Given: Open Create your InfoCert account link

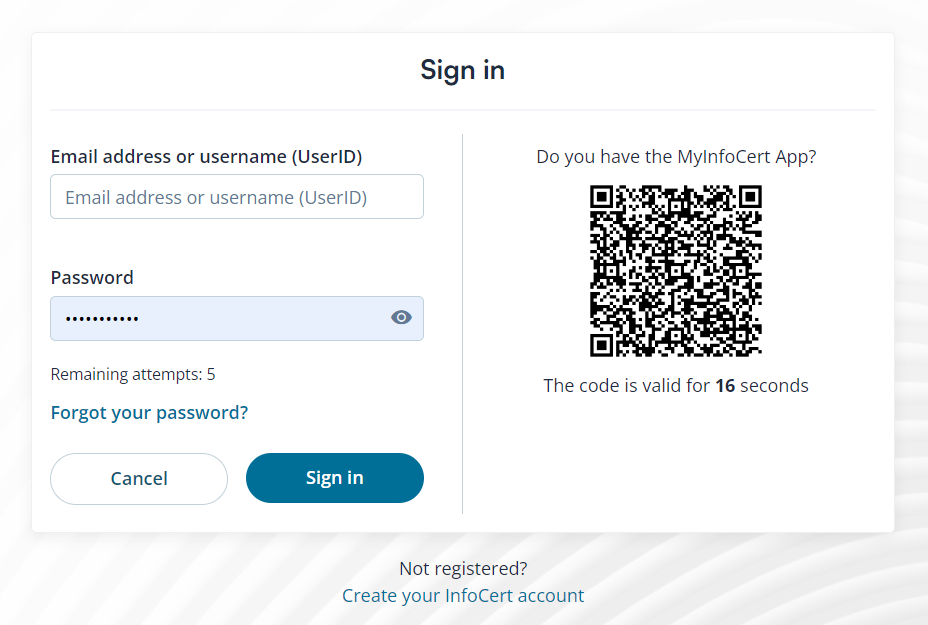Looking at the screenshot, I should 463,595.
